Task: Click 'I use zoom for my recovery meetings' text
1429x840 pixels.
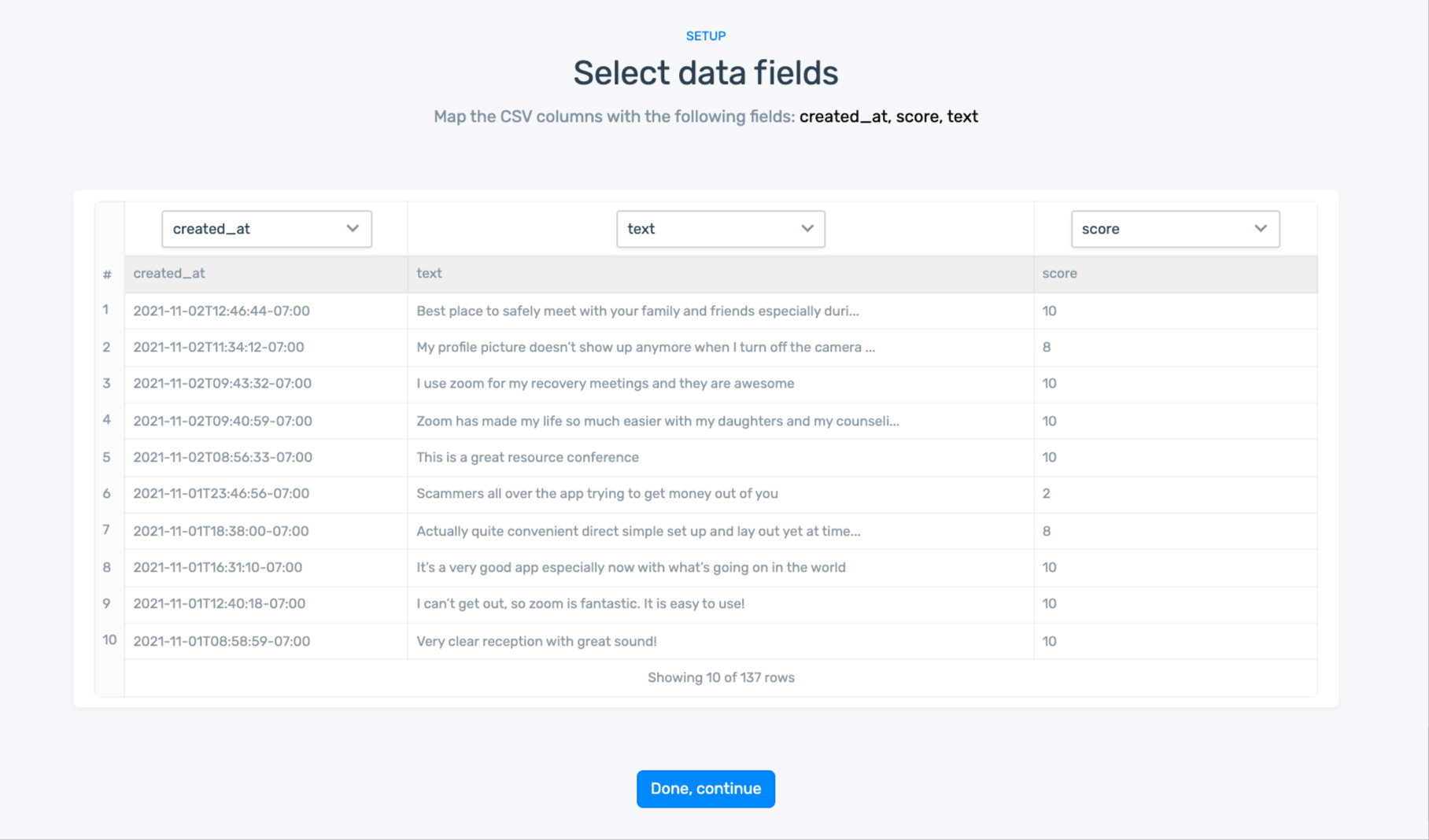Action: tap(605, 383)
